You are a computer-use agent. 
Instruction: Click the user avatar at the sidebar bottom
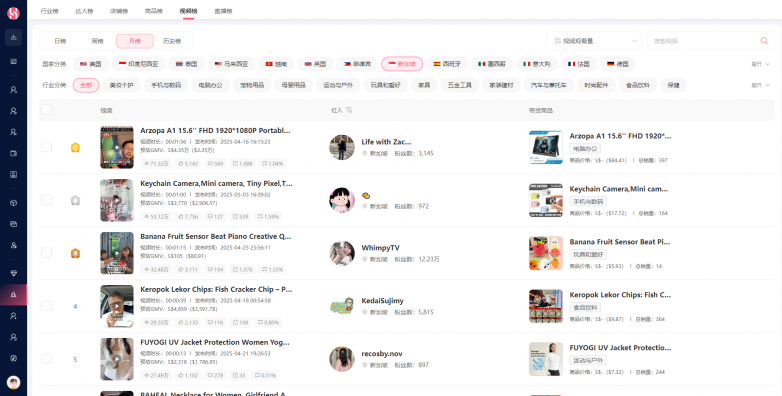tap(13, 383)
